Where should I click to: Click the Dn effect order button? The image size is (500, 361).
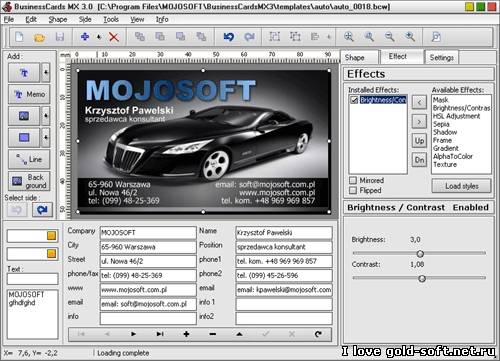419,160
